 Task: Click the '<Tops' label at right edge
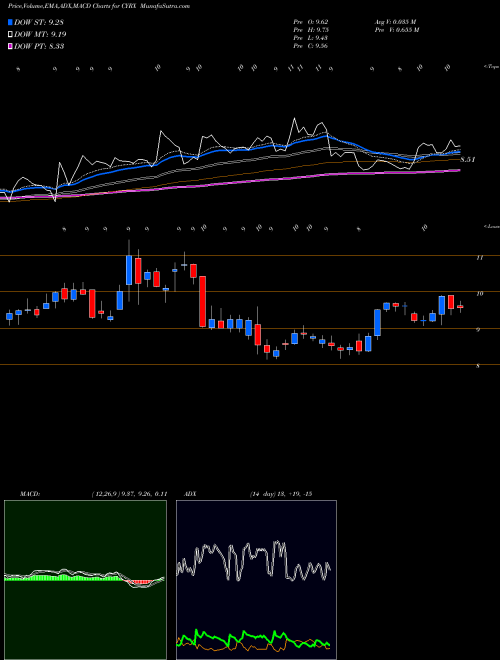coord(491,67)
